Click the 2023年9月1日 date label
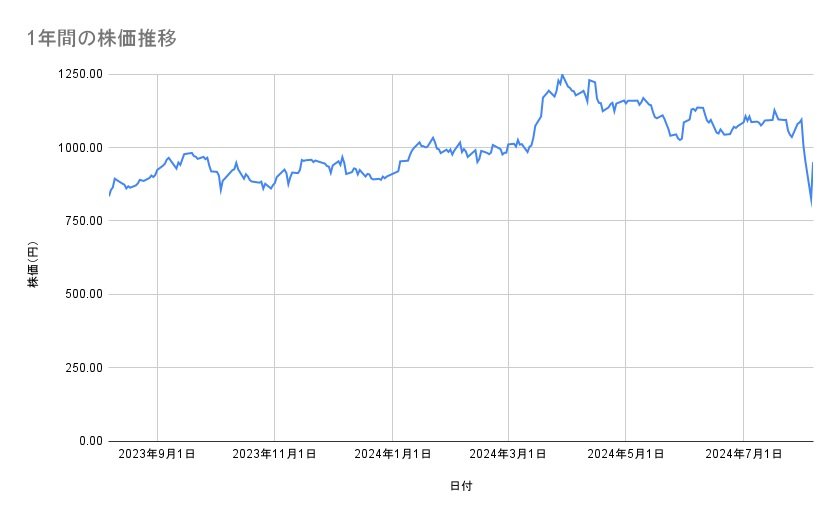The width and height of the screenshot is (839, 519). coord(157,455)
